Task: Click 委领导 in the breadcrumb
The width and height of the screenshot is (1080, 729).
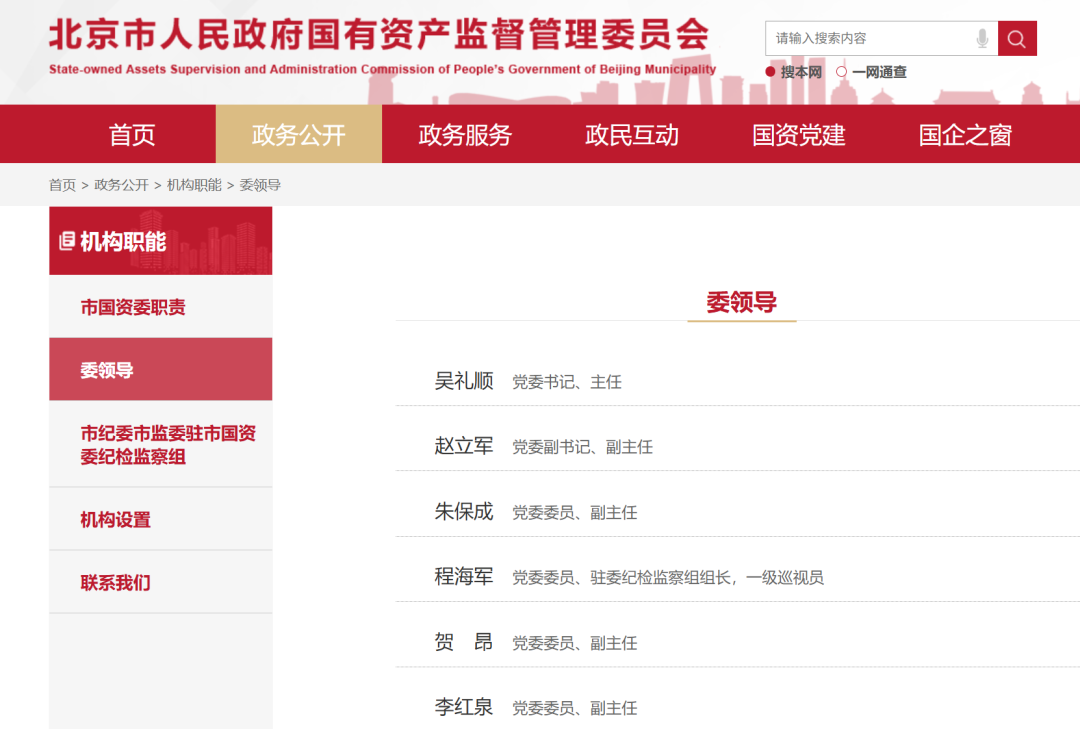Action: (x=260, y=185)
